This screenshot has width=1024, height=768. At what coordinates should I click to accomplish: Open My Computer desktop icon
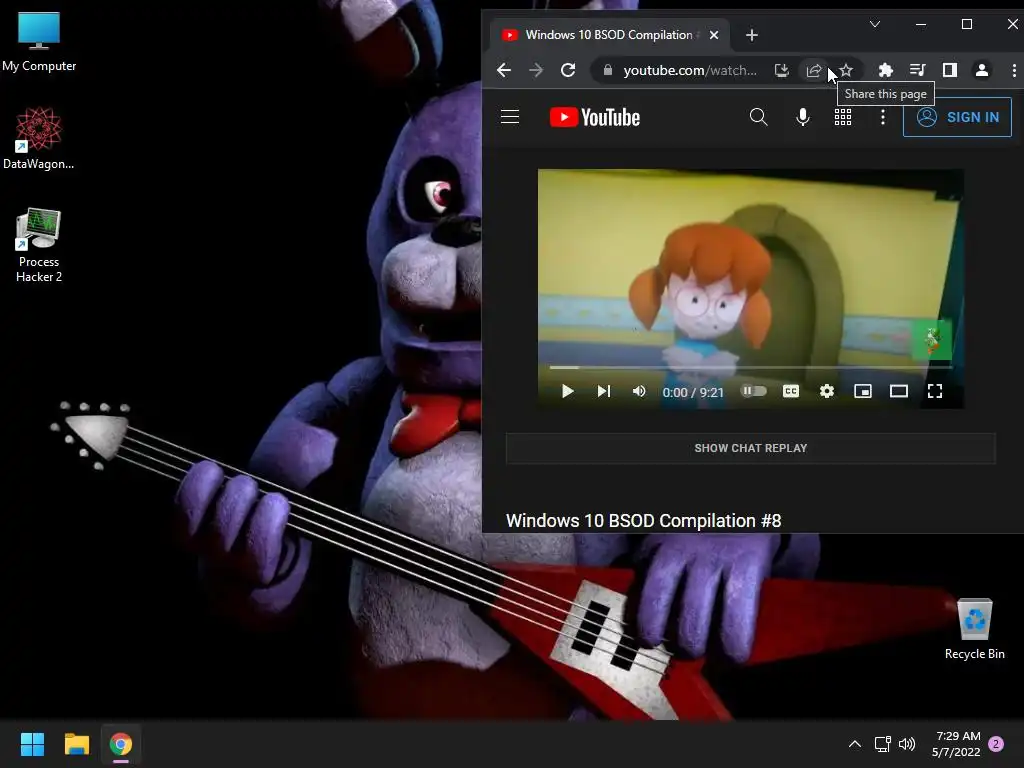(x=39, y=41)
